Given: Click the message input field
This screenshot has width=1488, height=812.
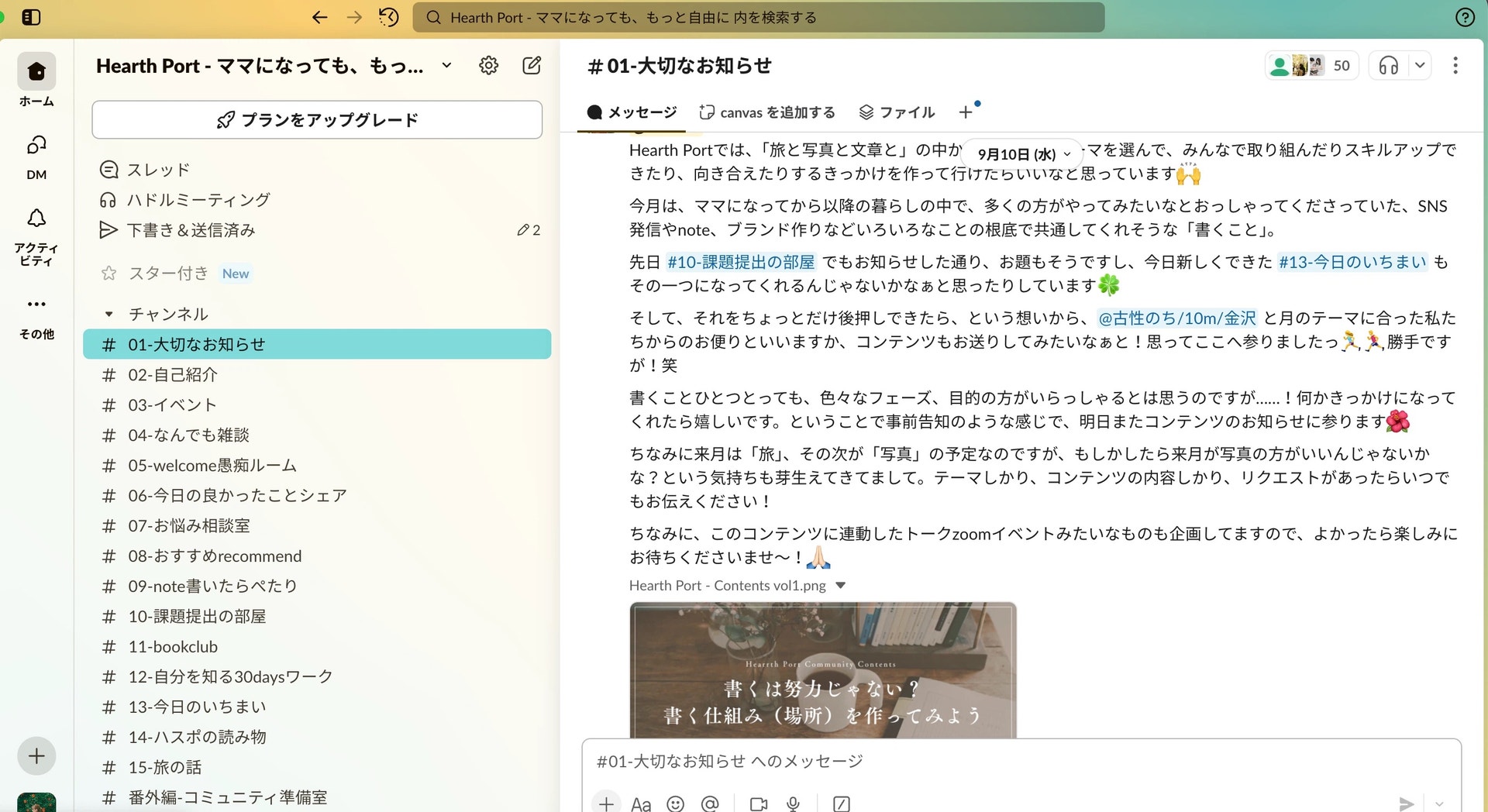Looking at the screenshot, I should tap(1007, 761).
